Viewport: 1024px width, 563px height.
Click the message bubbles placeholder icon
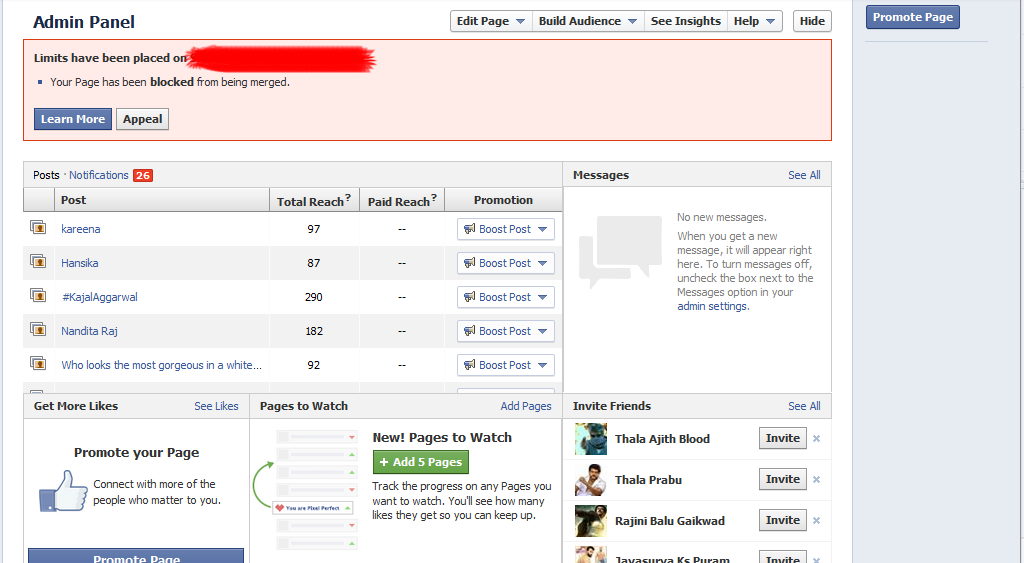[620, 251]
